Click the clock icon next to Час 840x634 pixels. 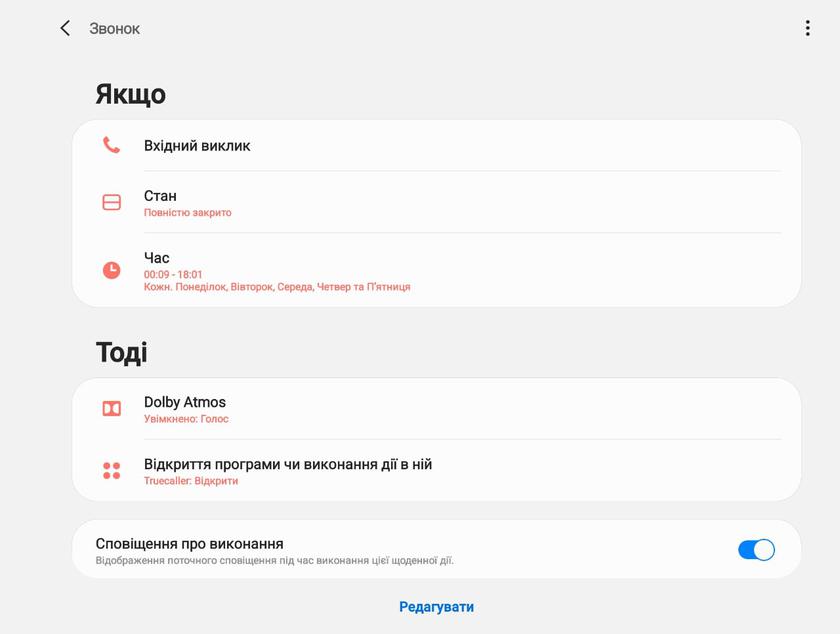coord(111,270)
